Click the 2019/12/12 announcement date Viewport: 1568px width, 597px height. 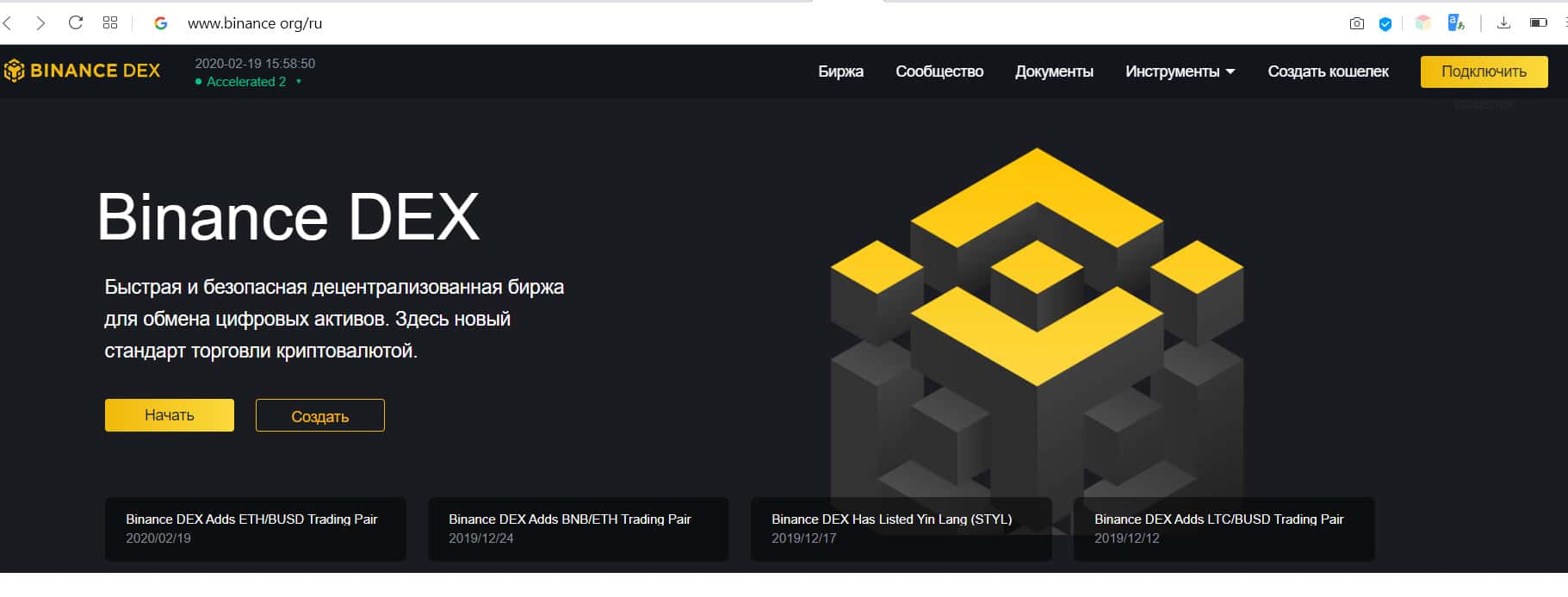coord(1126,538)
